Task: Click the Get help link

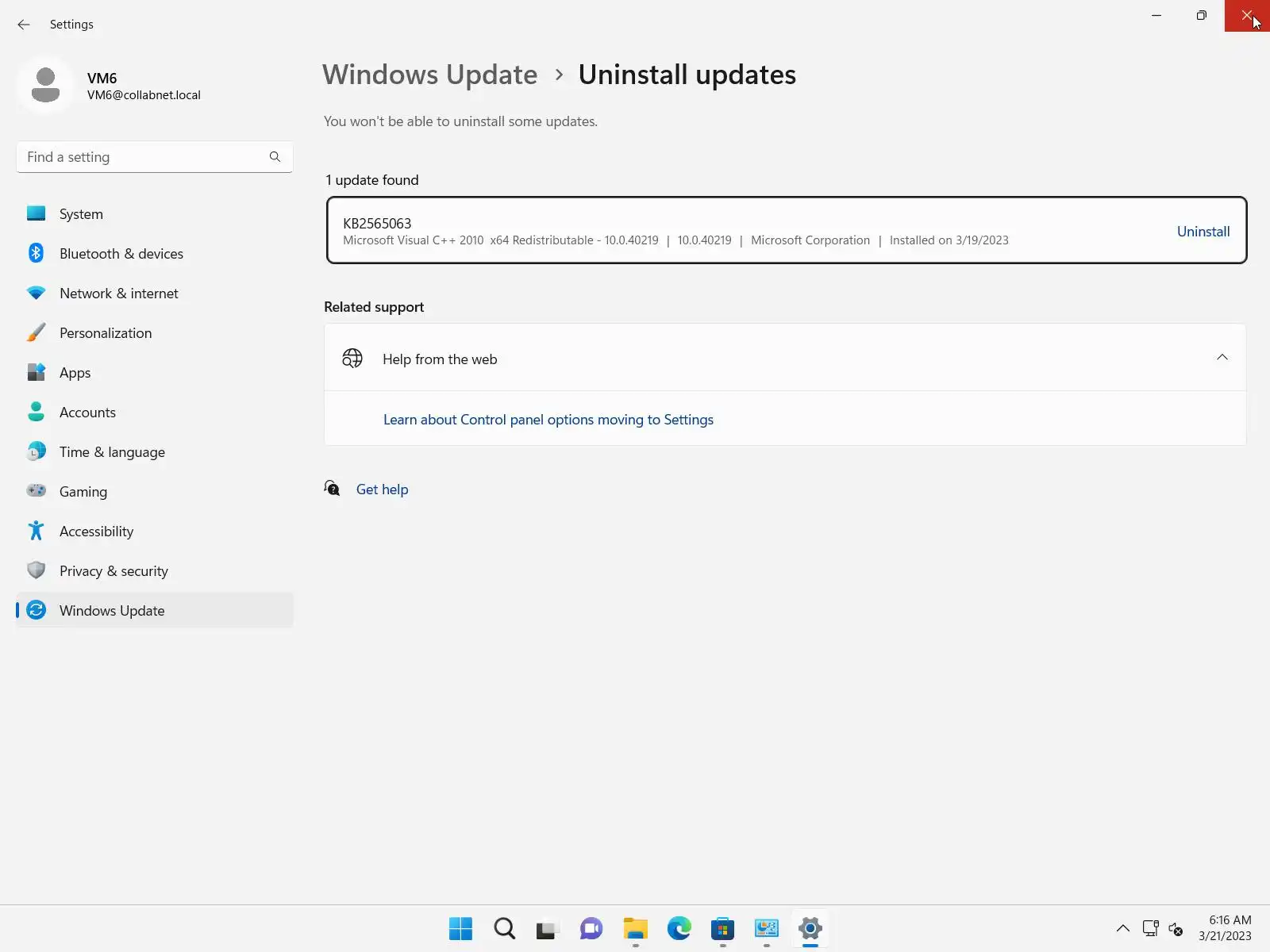Action: tap(382, 489)
